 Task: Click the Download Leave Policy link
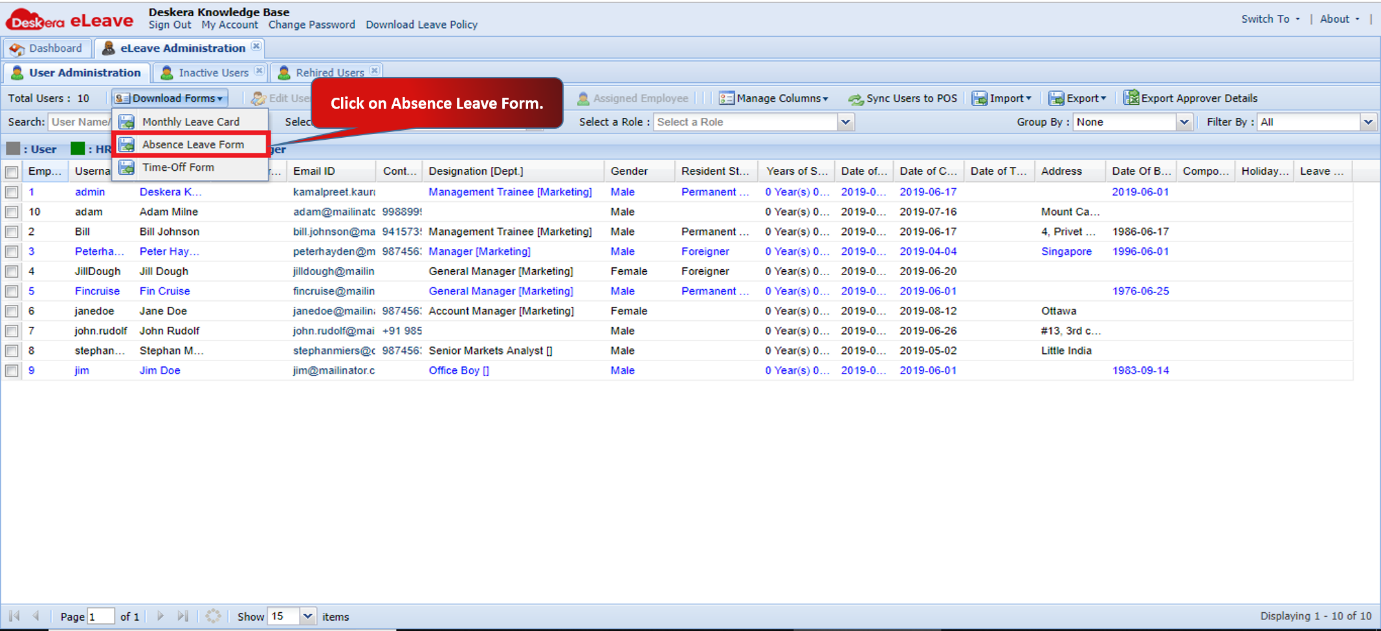click(x=422, y=25)
